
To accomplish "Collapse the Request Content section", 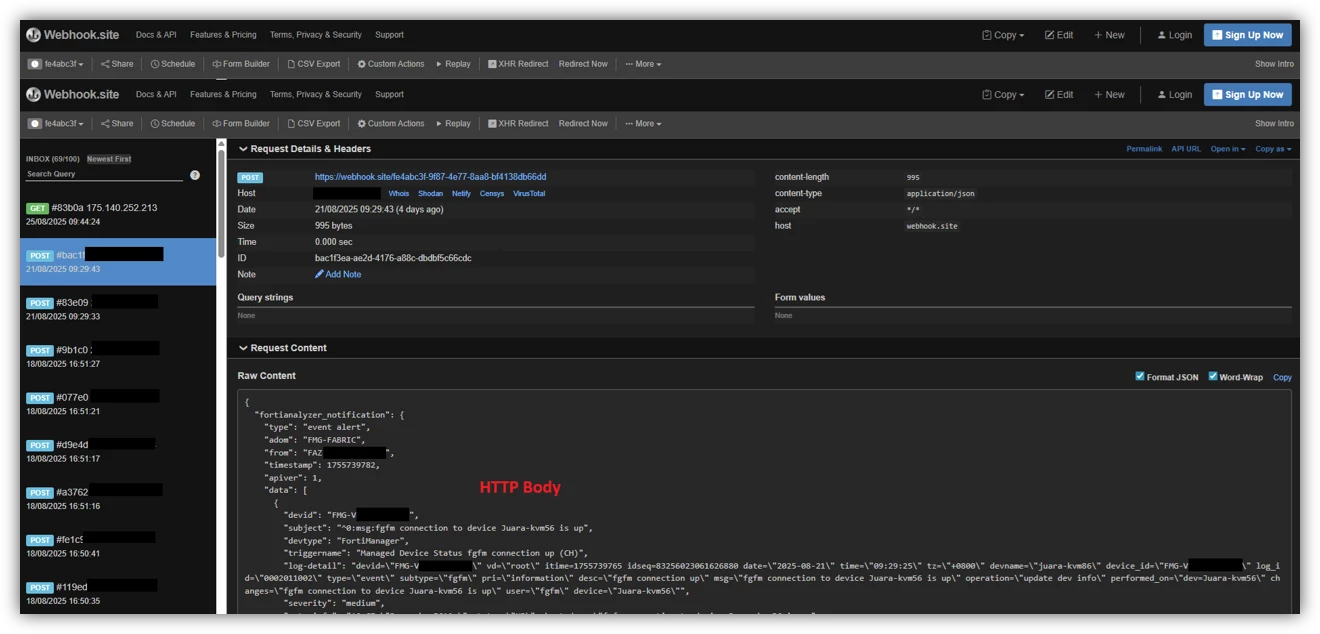I will click(x=282, y=348).
